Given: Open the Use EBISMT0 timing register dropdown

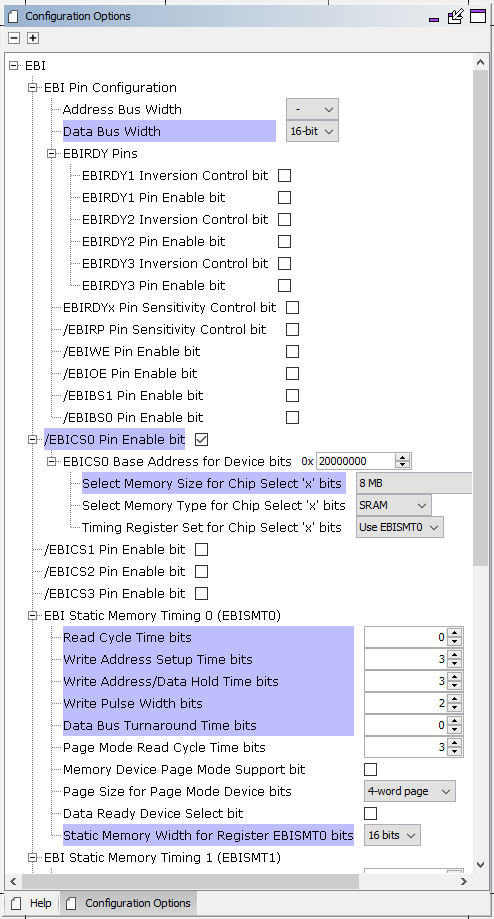Looking at the screenshot, I should tap(400, 527).
